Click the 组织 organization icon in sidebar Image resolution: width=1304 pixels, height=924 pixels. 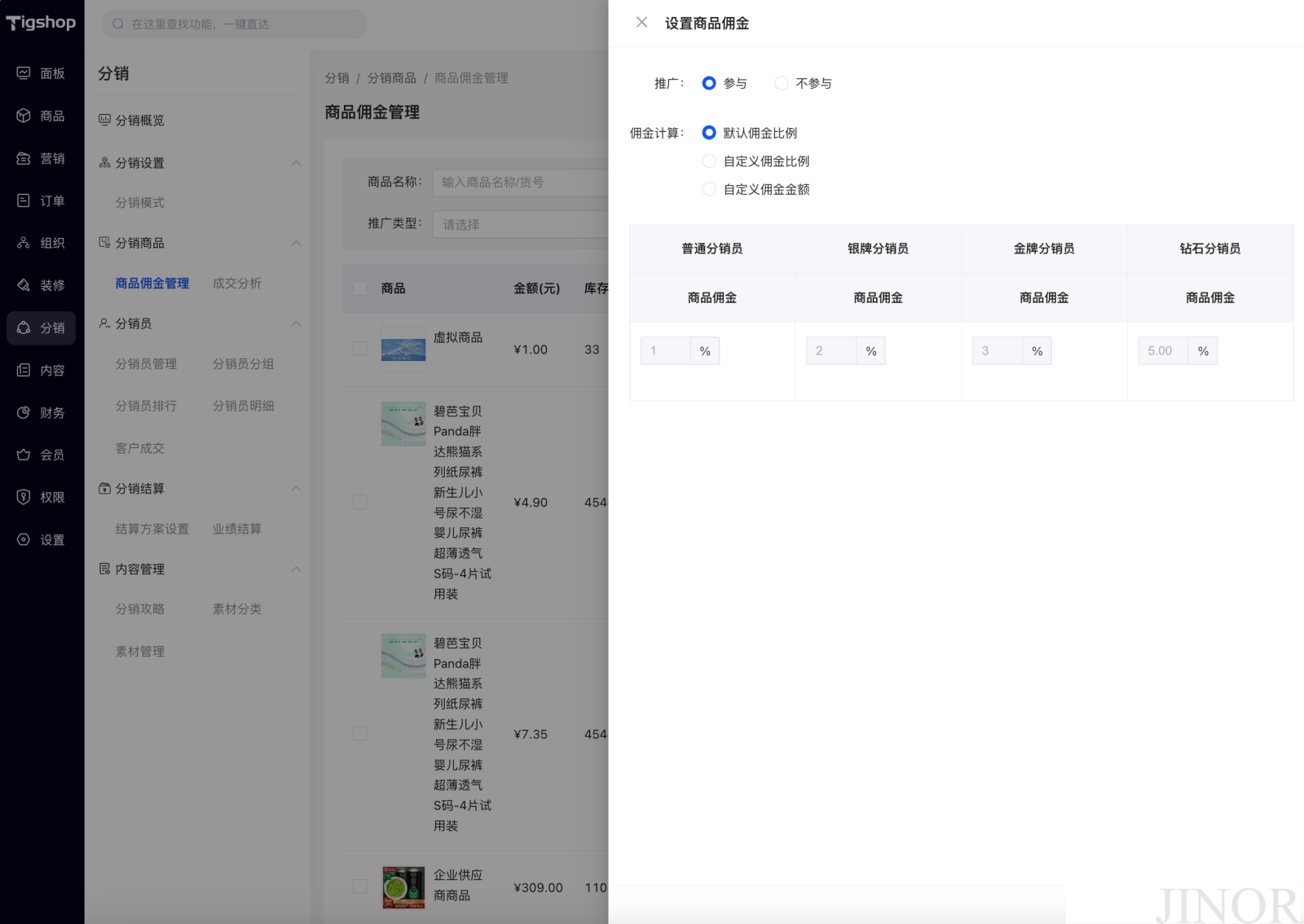(24, 243)
